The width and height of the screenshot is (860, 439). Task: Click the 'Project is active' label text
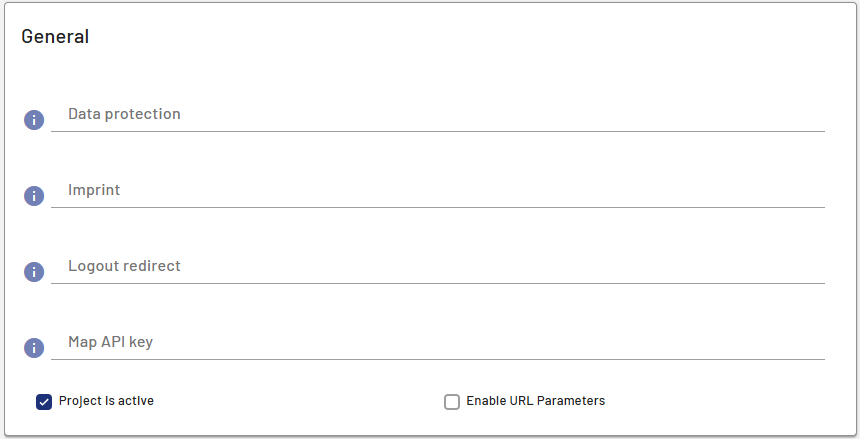106,401
